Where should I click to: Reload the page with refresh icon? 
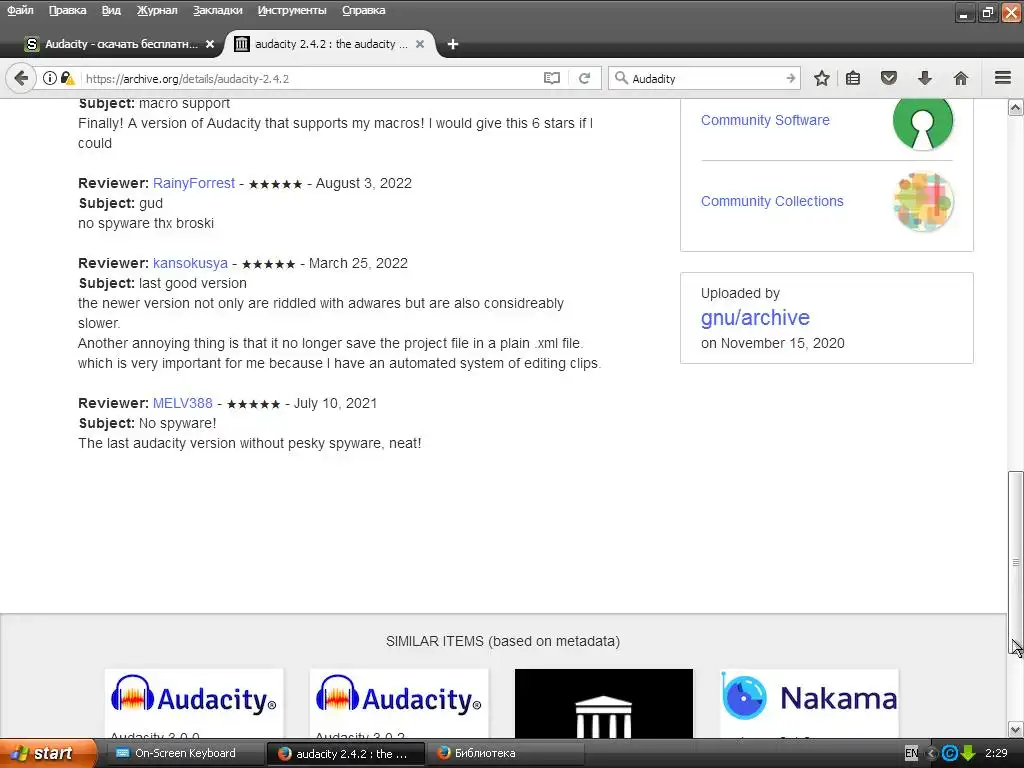(584, 78)
